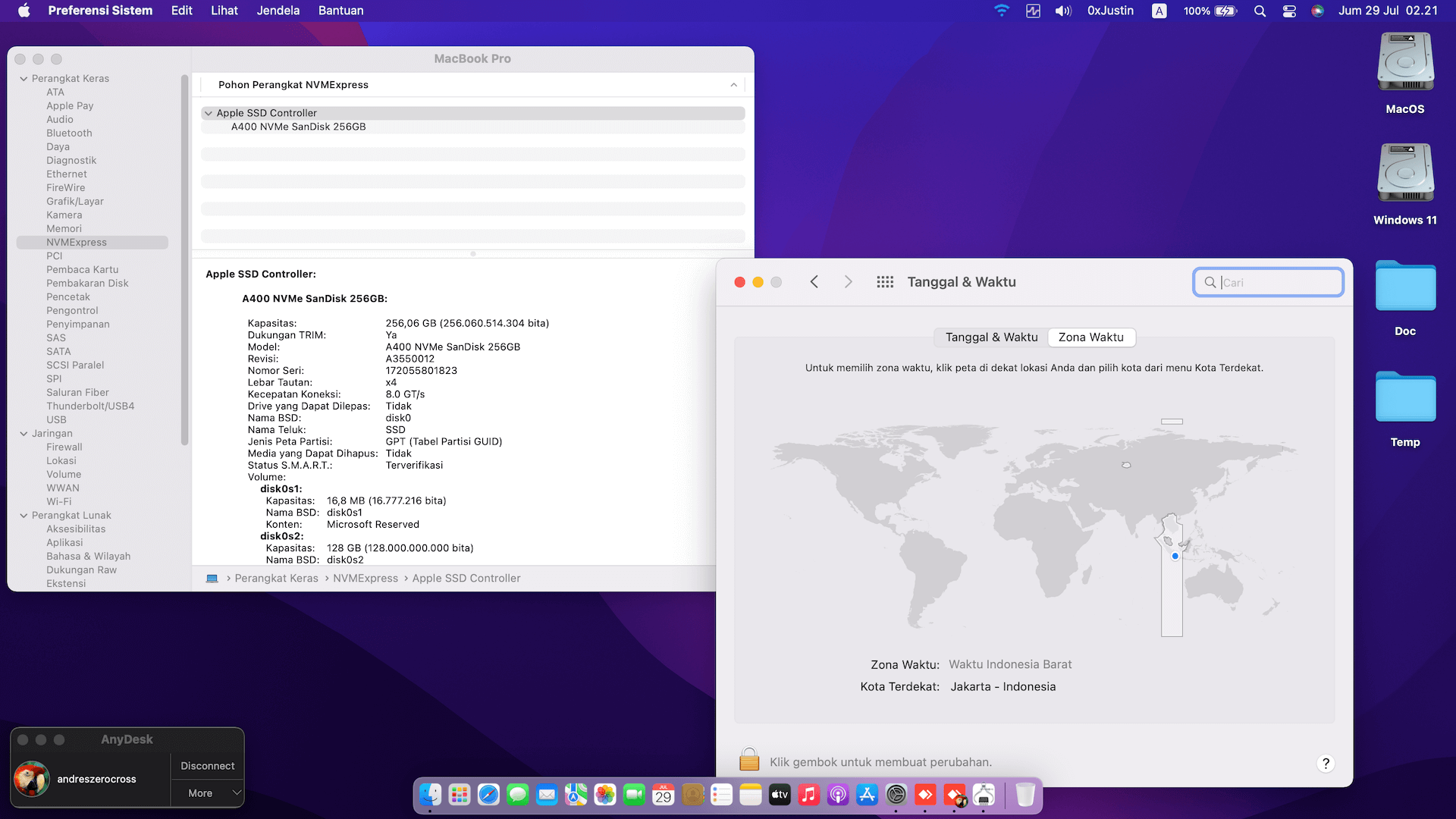This screenshot has height=819, width=1456.
Task: Collapse the Perangkat Lunak section
Action: [24, 516]
